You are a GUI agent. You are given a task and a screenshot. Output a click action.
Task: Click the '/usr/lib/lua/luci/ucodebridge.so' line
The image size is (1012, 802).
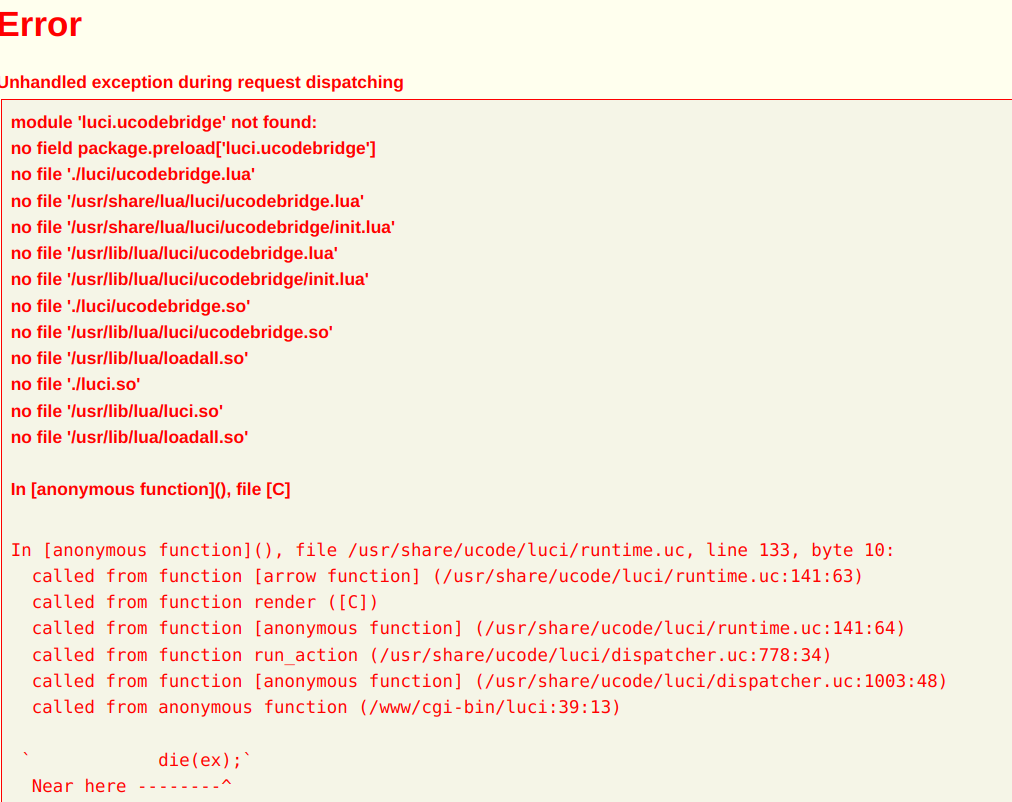pyautogui.click(x=172, y=332)
